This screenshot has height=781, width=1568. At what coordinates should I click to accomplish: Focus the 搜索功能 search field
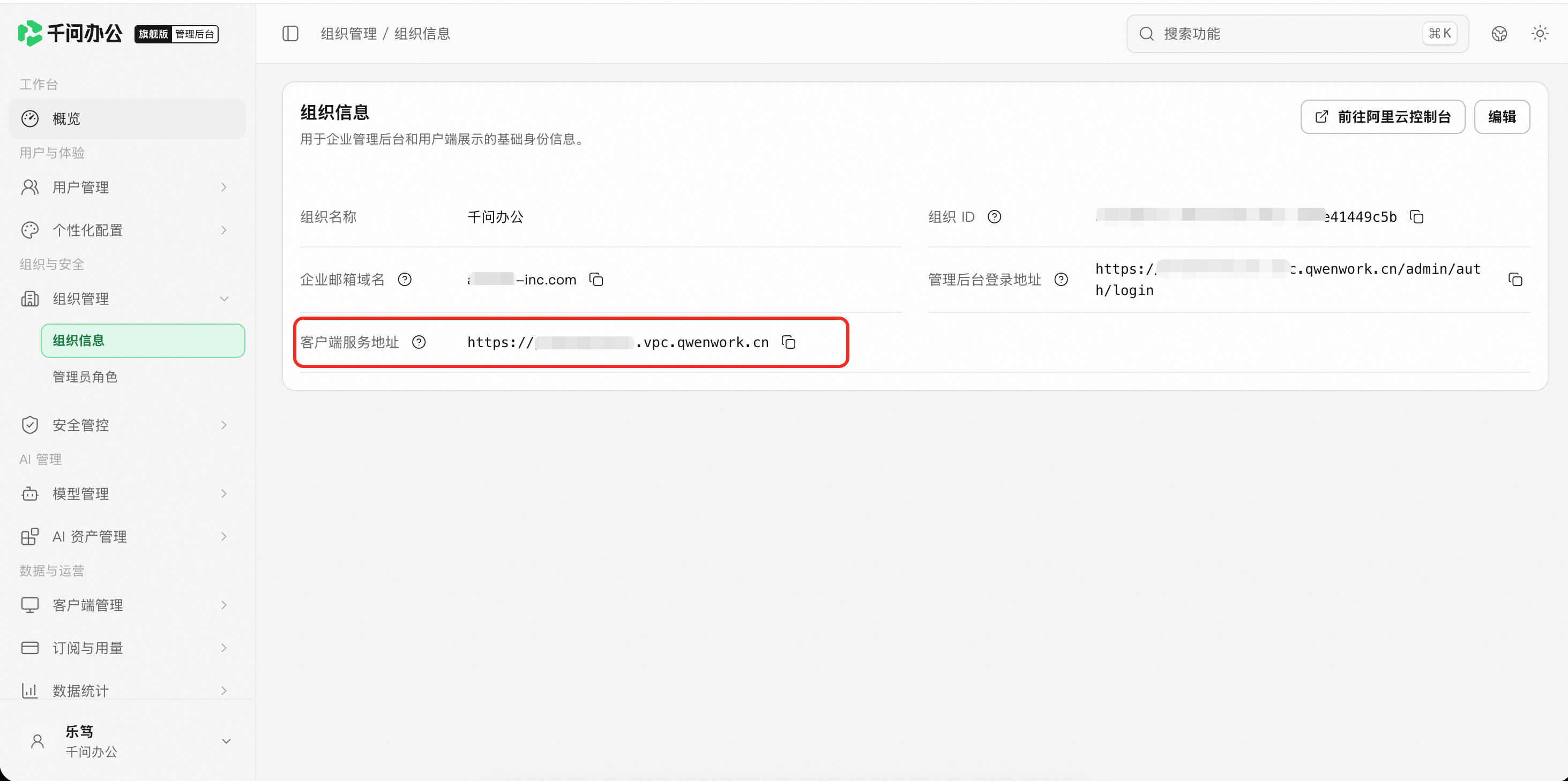1297,33
